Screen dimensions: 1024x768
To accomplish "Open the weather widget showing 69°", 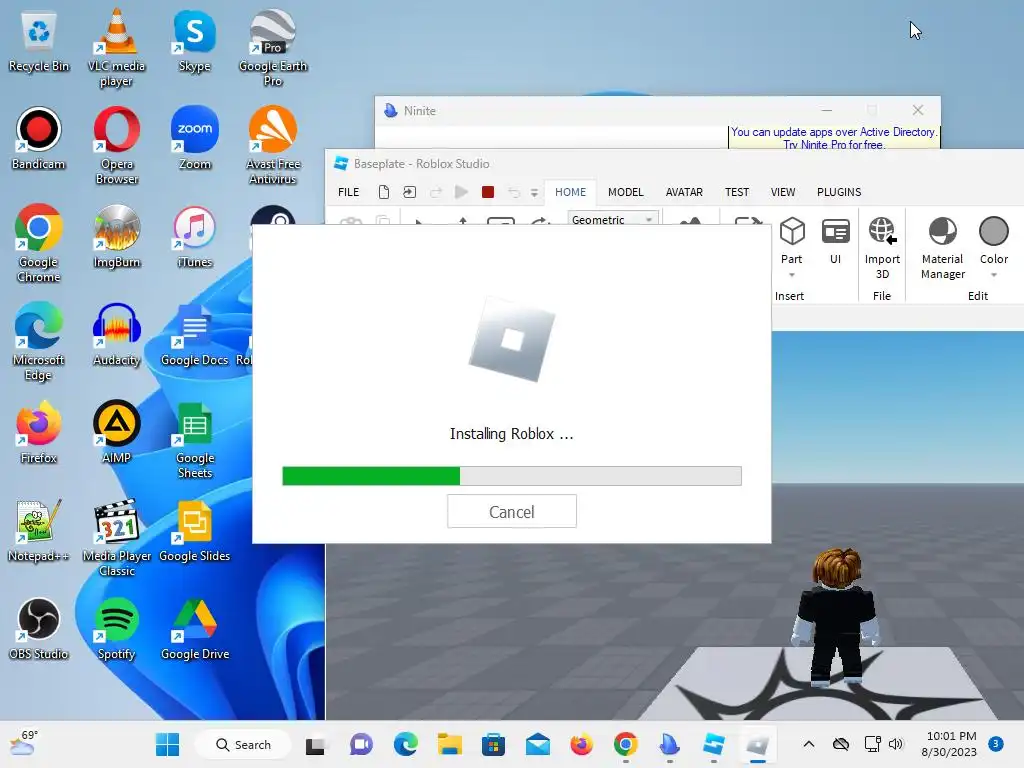I will pyautogui.click(x=24, y=743).
